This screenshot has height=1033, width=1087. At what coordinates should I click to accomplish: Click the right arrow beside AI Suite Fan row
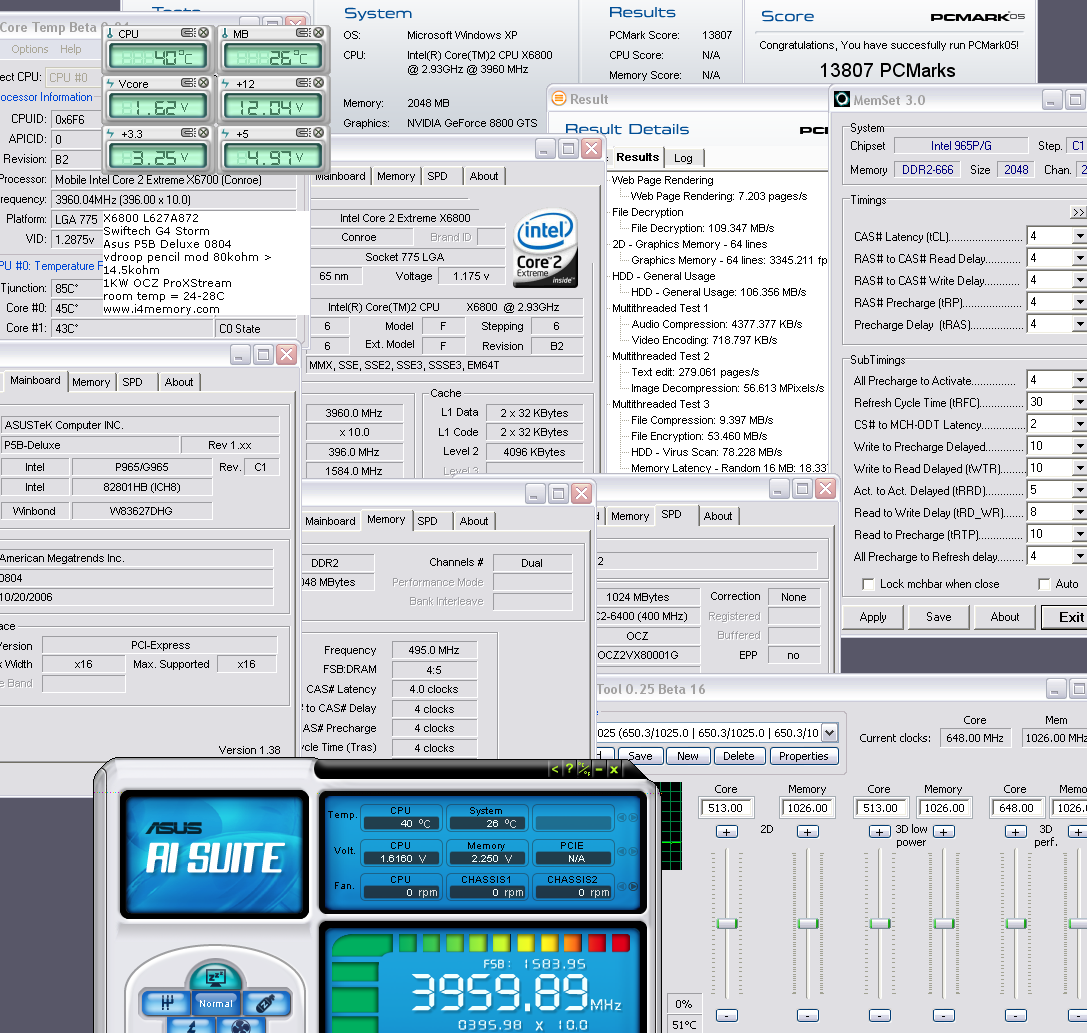(x=633, y=886)
